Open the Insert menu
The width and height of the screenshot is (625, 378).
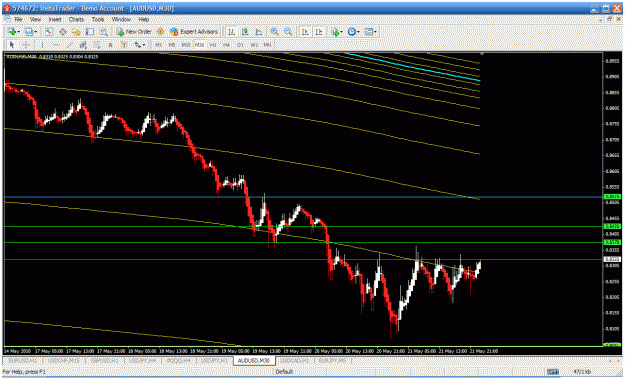(x=55, y=19)
